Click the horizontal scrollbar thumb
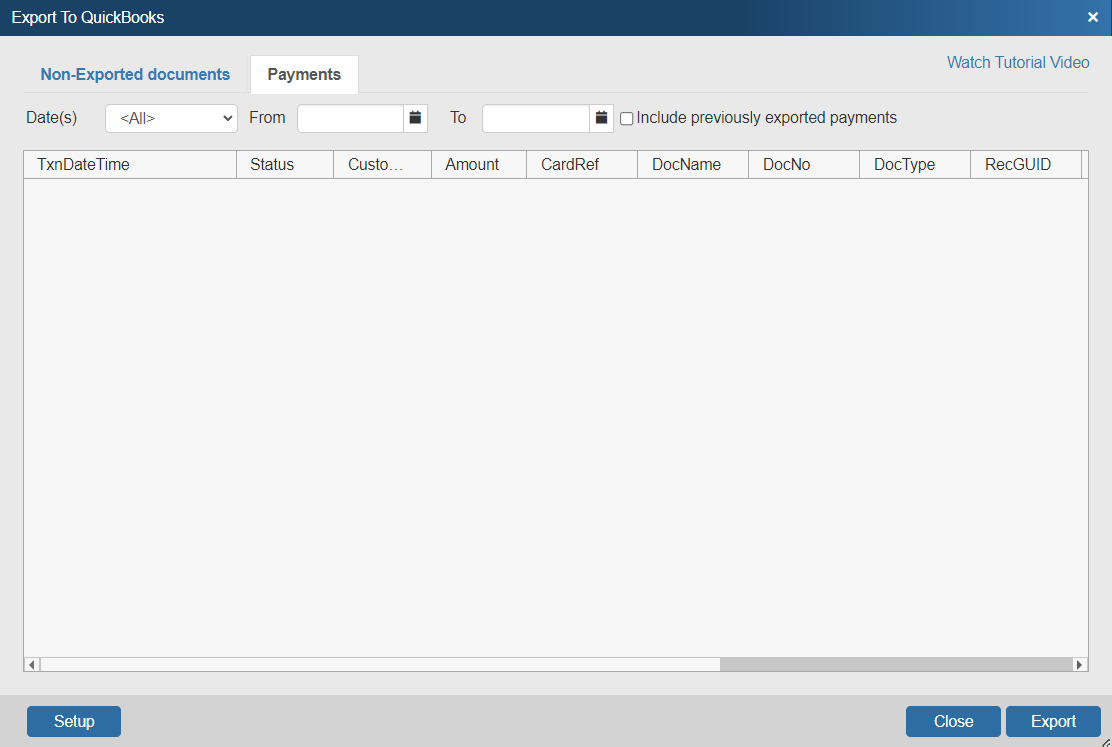Viewport: 1112px width, 747px height. (x=895, y=664)
